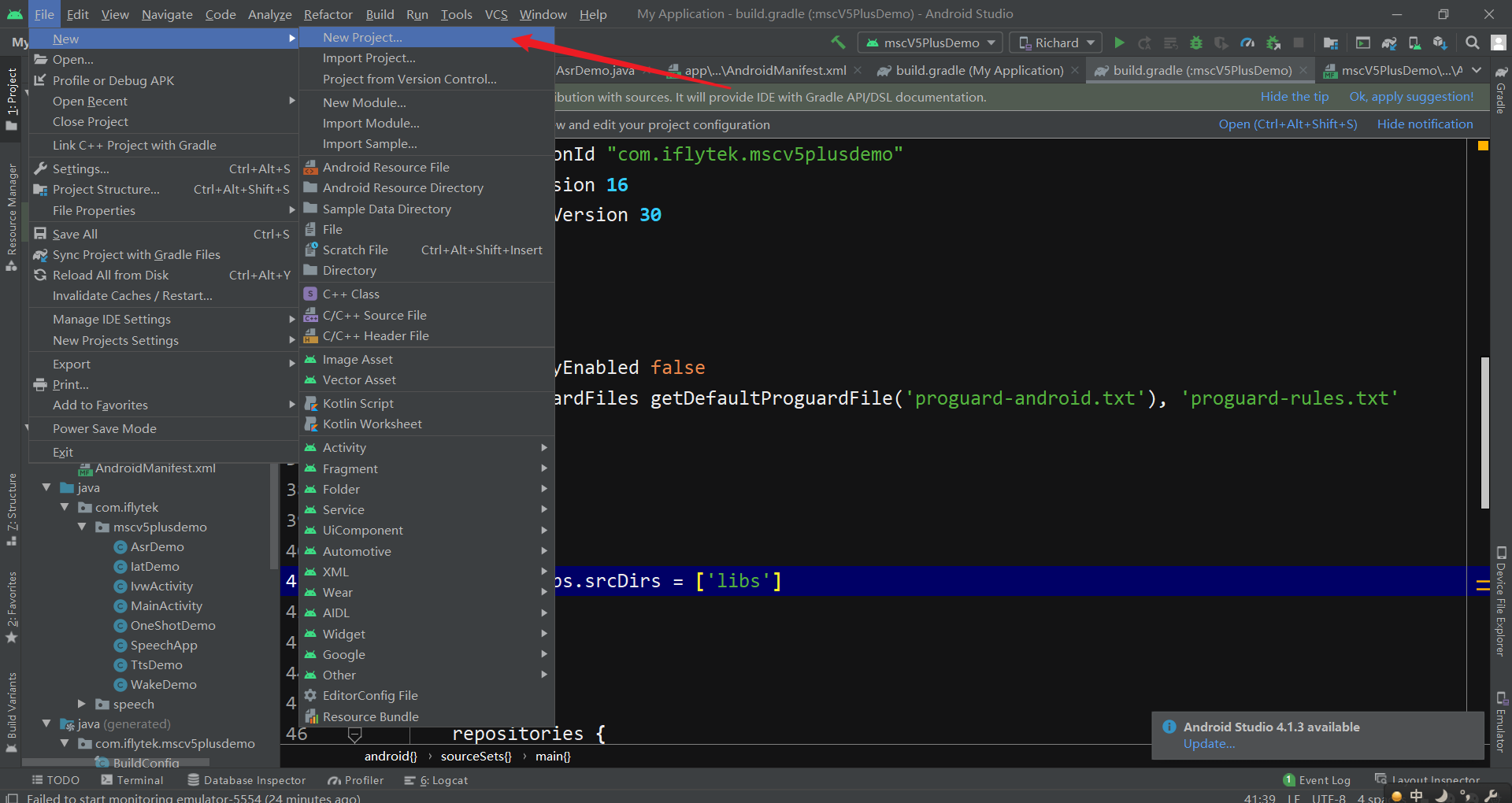1512x803 pixels.
Task: Select New Project… from submenu
Action: point(427,37)
